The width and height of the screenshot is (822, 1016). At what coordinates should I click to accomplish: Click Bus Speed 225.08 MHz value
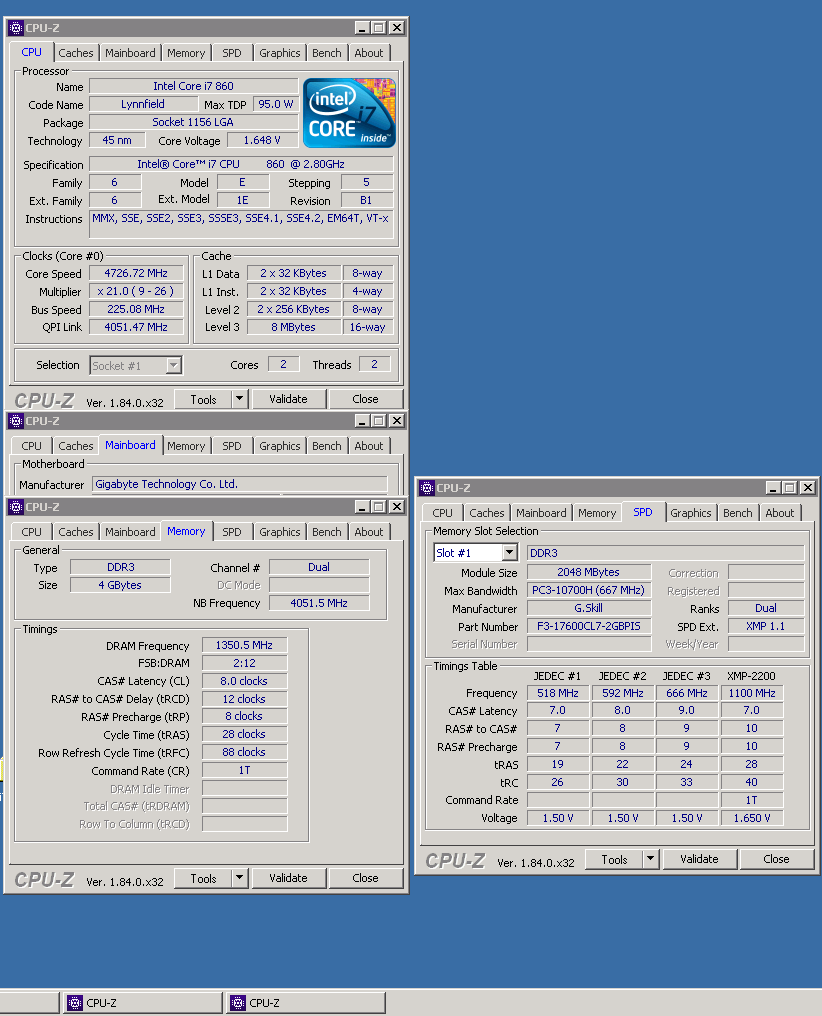pos(136,310)
